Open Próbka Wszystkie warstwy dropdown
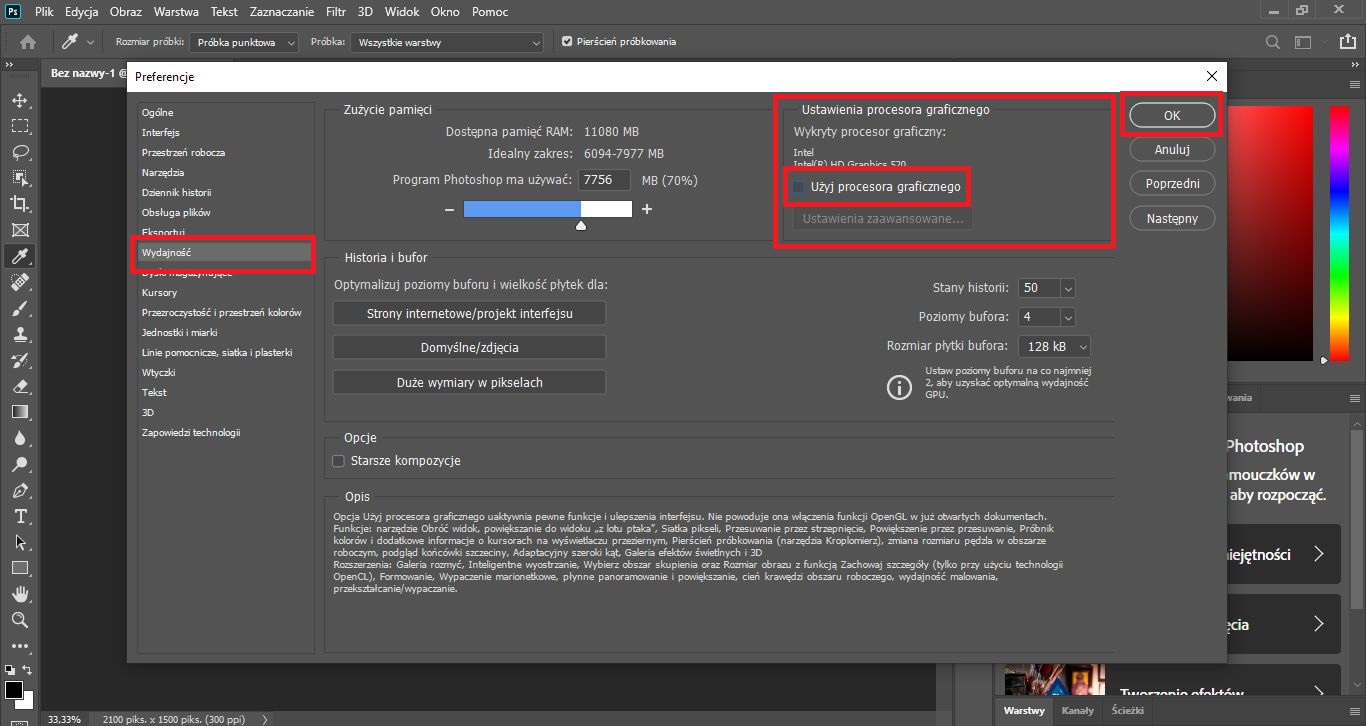Screen dimensions: 1366x726 [447, 42]
